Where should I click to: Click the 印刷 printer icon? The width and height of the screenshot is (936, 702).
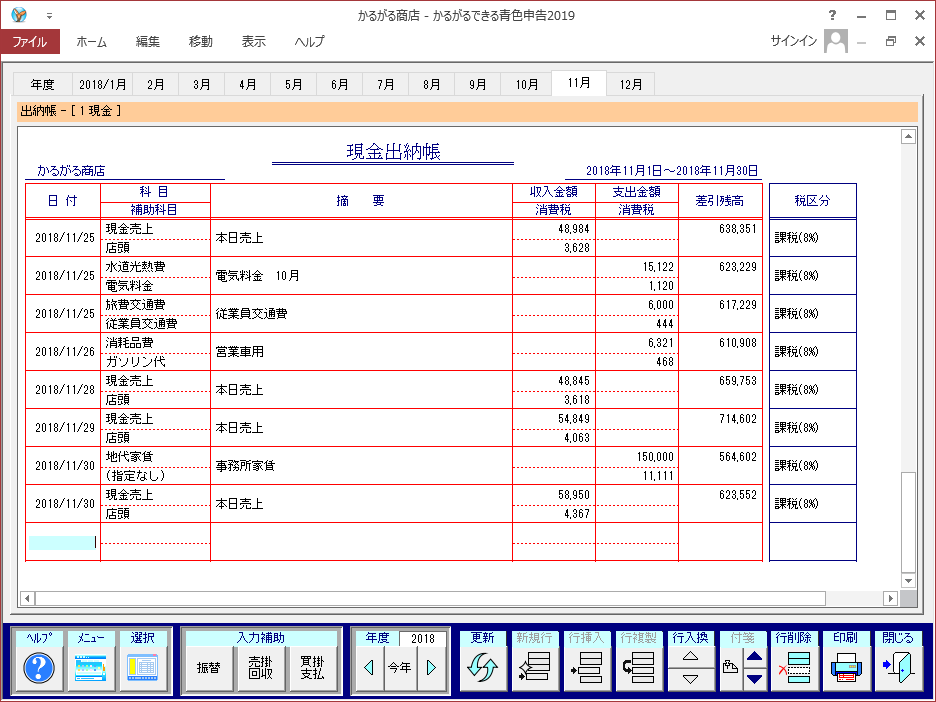[x=846, y=668]
